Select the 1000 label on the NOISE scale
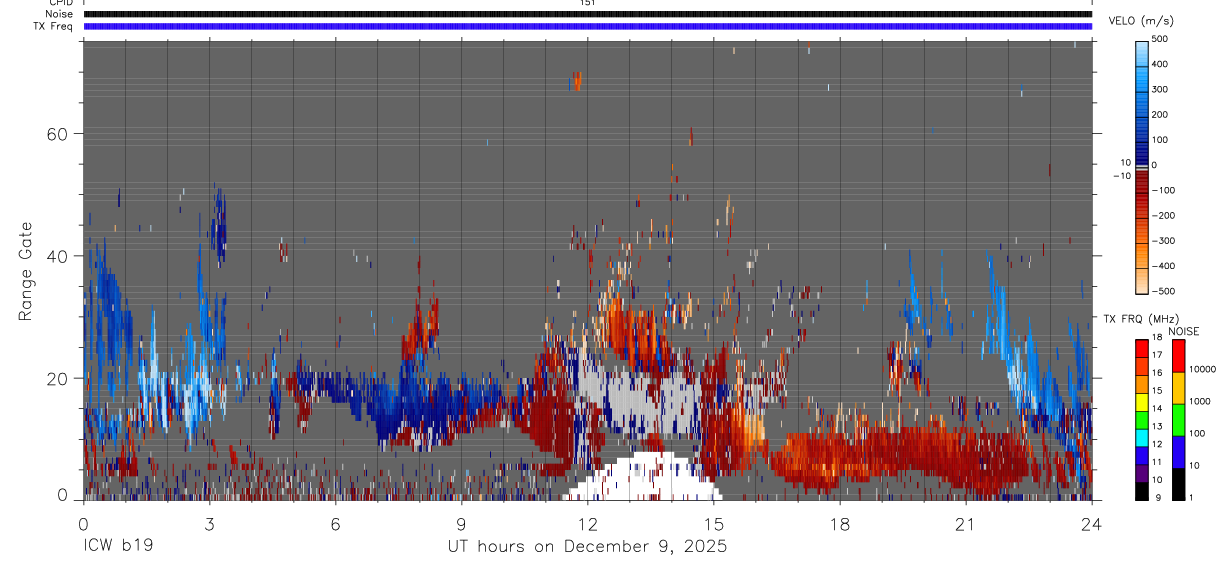 (x=1200, y=401)
